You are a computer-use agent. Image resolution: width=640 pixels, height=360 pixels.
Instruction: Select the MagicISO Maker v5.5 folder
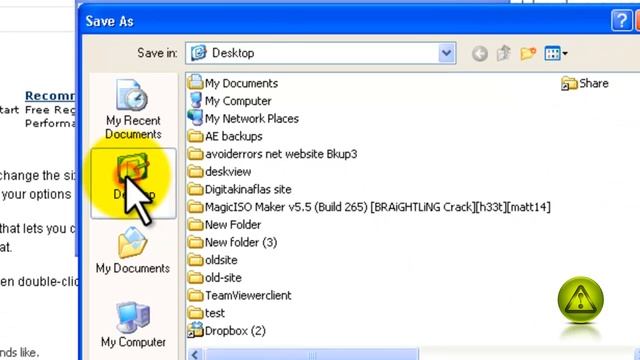(369, 207)
